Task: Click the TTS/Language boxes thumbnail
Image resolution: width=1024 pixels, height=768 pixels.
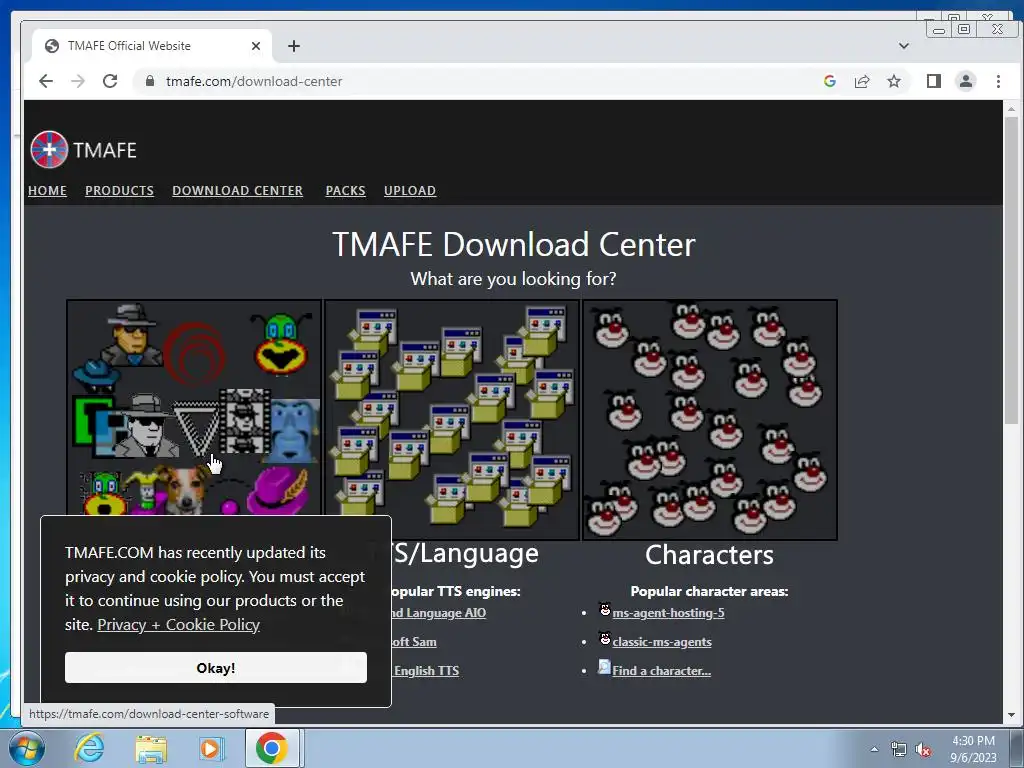Action: pos(452,420)
